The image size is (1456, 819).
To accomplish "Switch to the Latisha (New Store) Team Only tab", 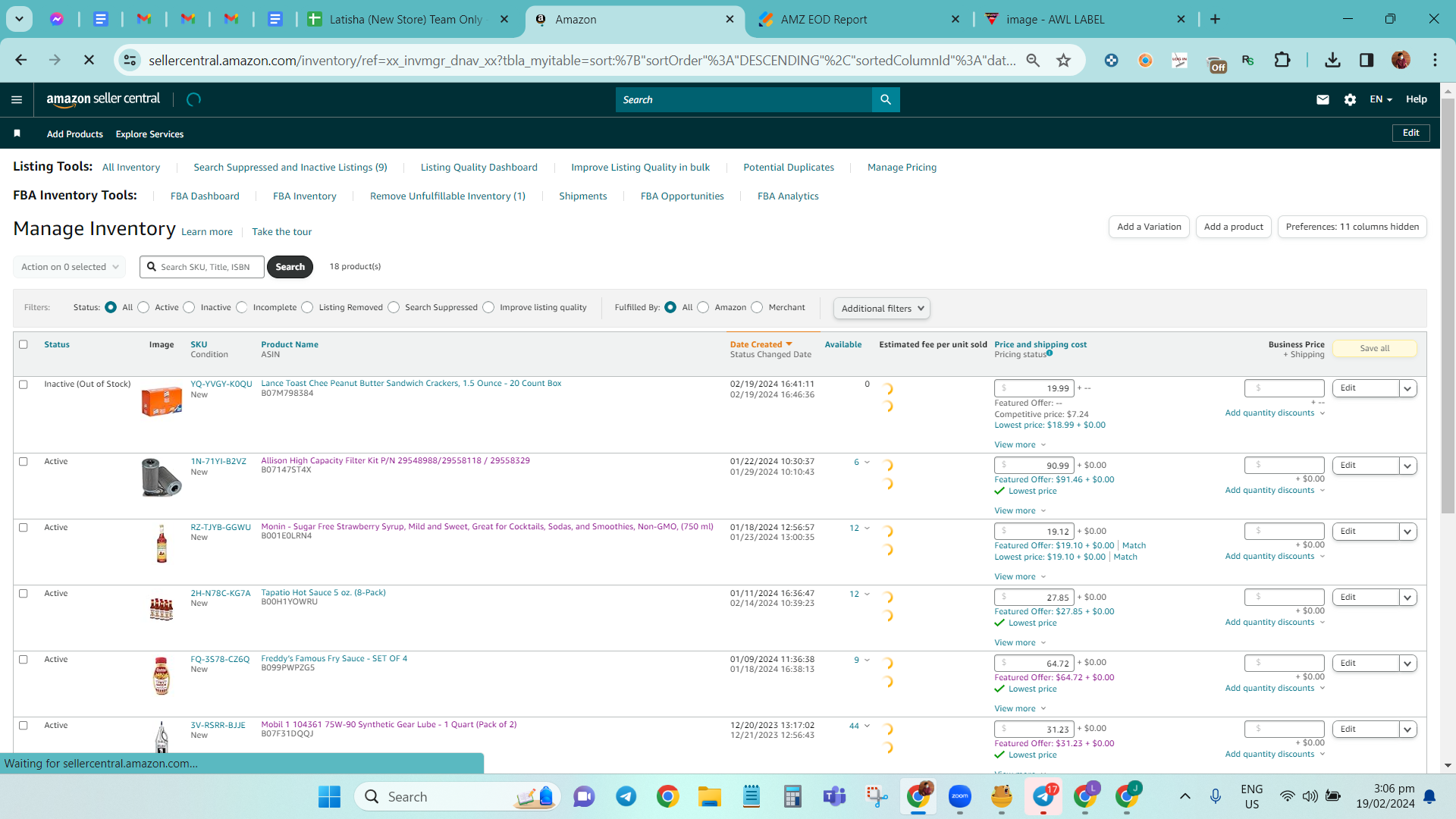I will tap(408, 19).
